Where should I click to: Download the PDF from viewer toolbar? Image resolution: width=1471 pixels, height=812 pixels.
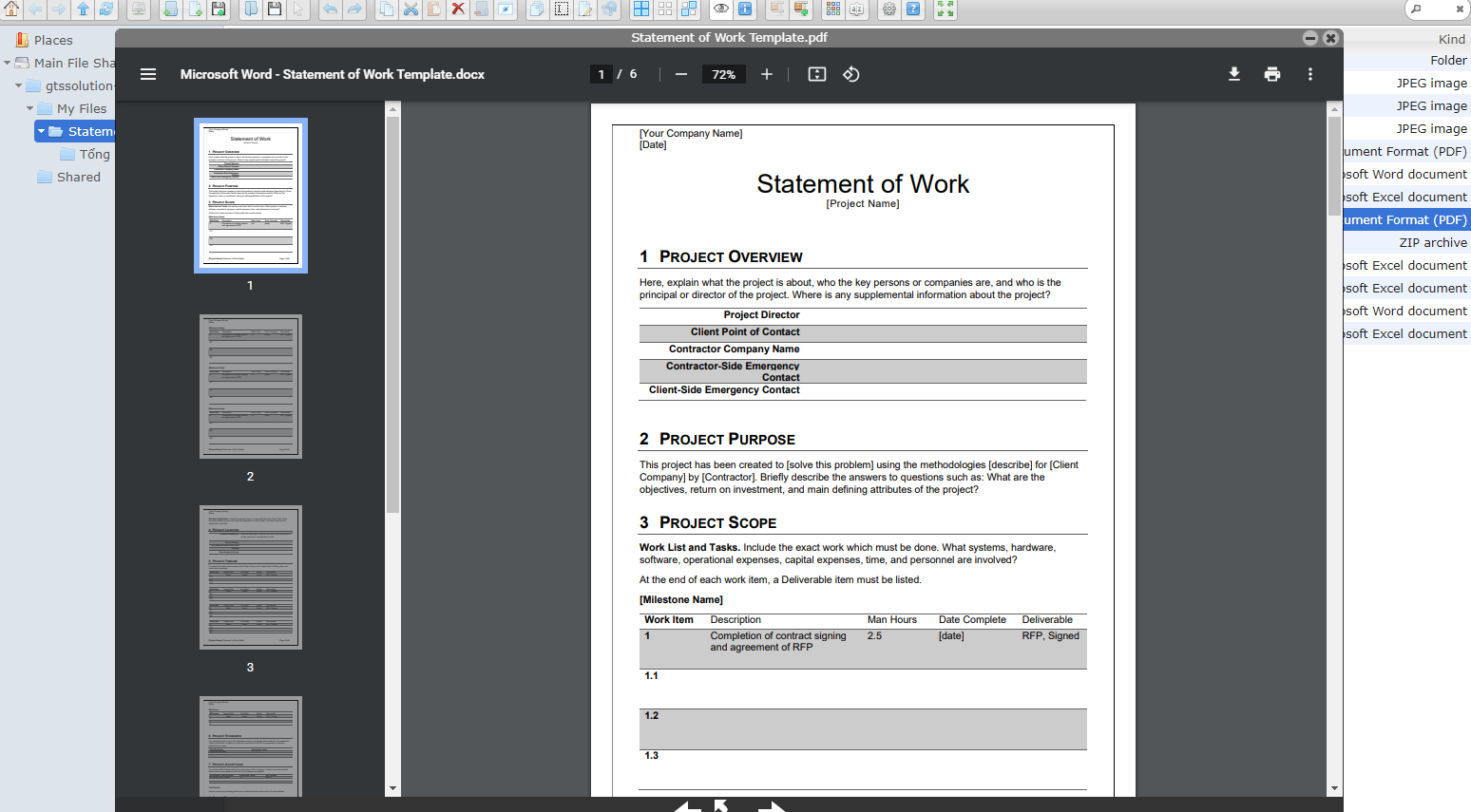click(x=1234, y=74)
